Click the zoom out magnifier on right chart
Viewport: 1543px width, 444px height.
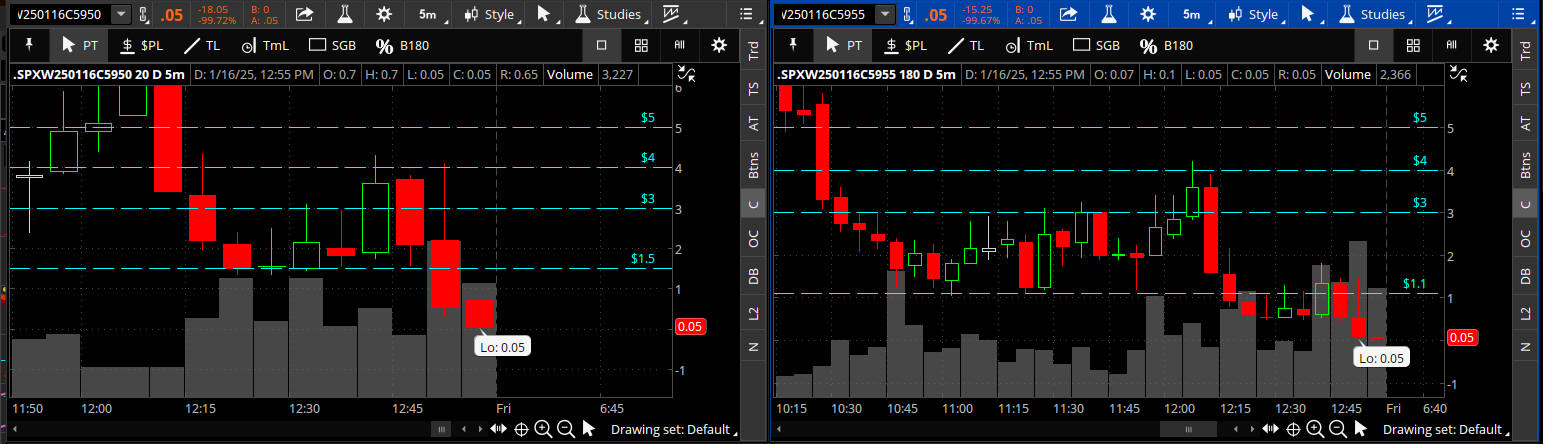1337,429
